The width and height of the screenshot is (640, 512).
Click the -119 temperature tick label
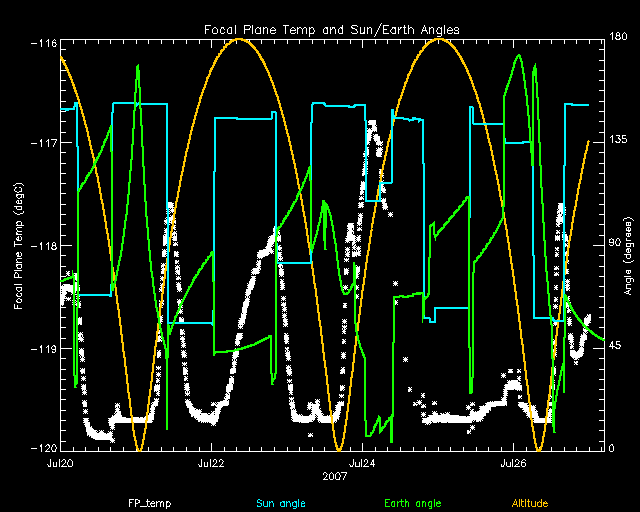pyautogui.click(x=43, y=349)
